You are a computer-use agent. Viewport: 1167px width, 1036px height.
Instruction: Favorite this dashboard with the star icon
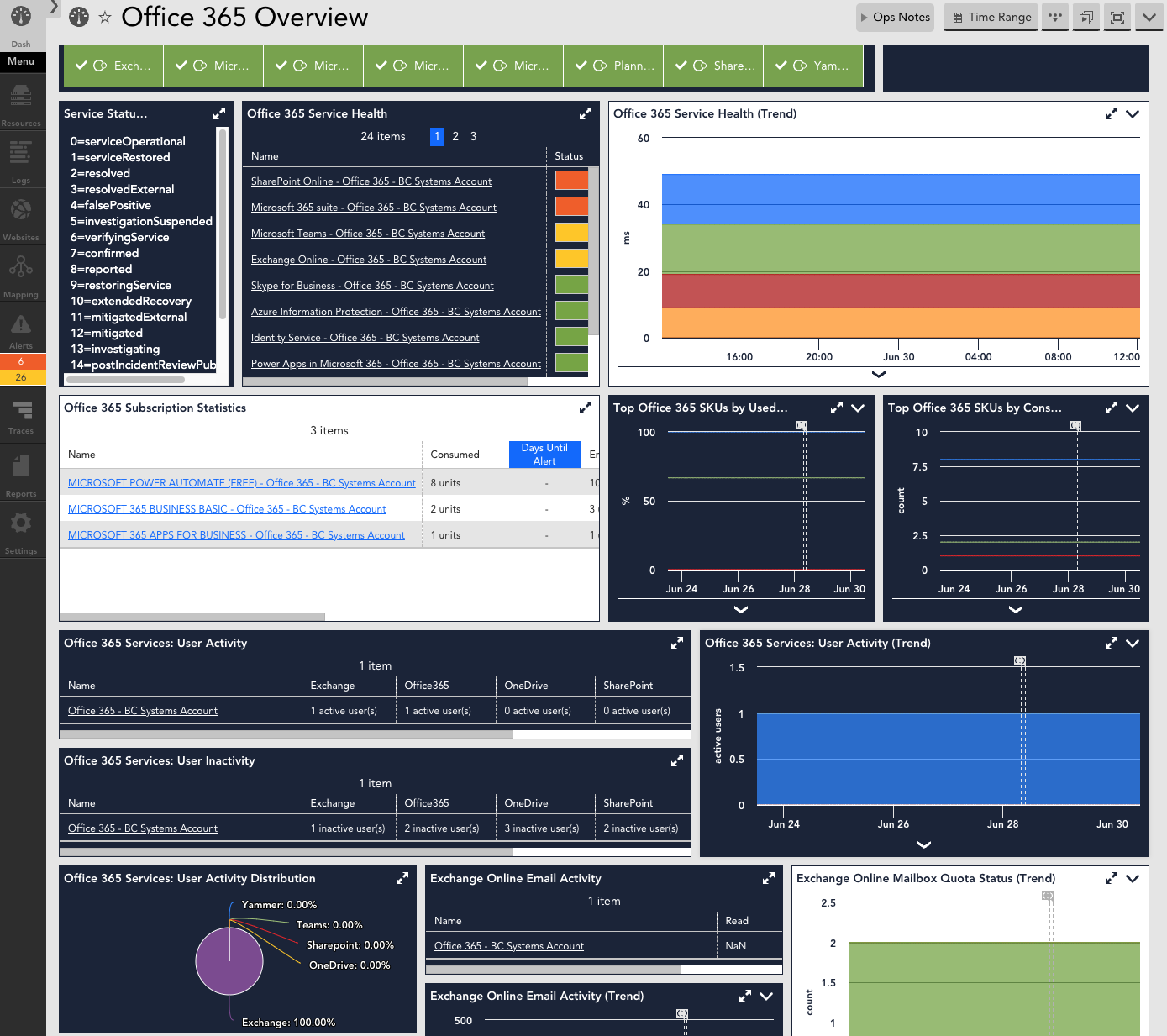point(105,17)
